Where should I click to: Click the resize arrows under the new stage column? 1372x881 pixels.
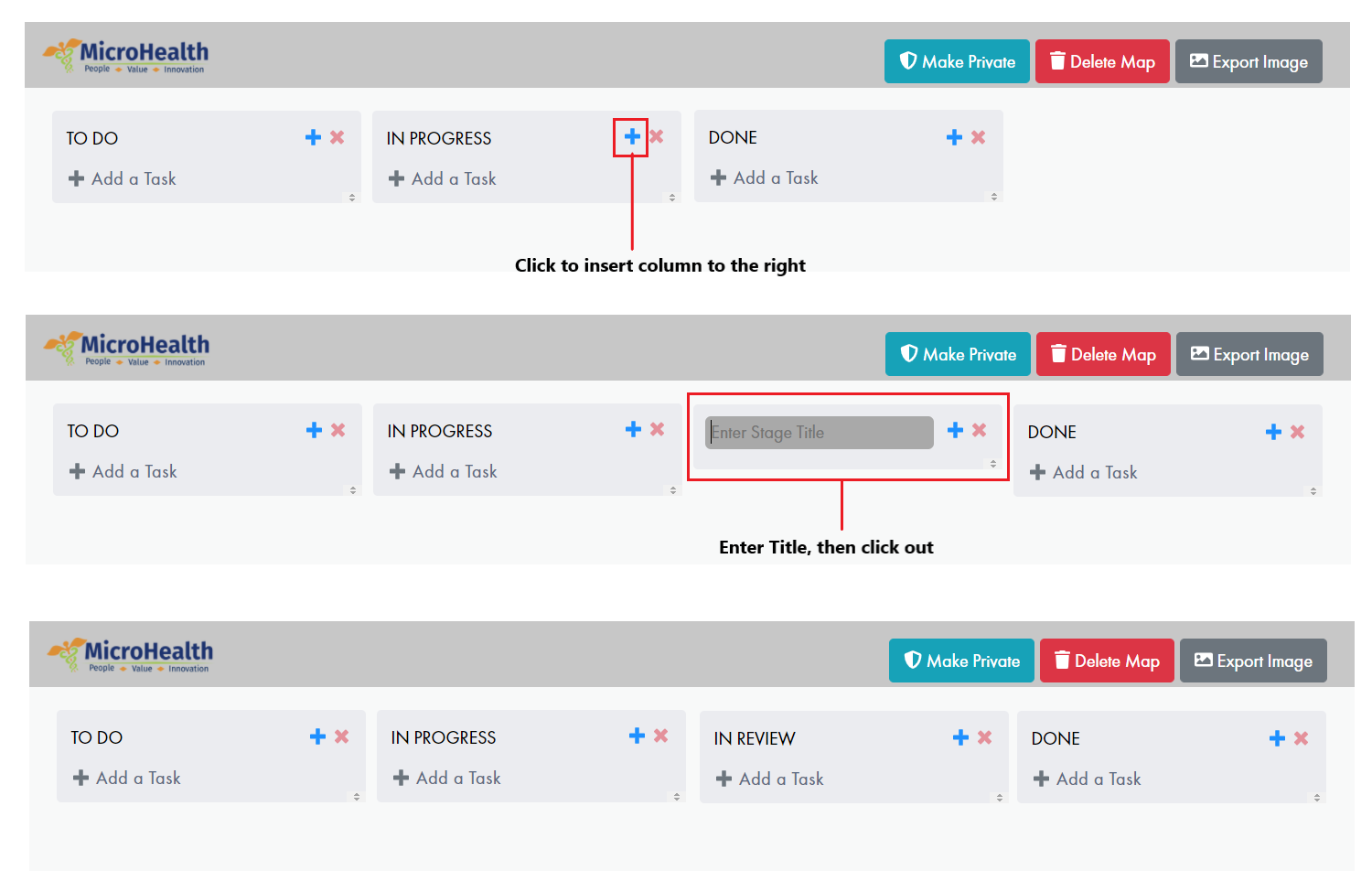[x=993, y=464]
